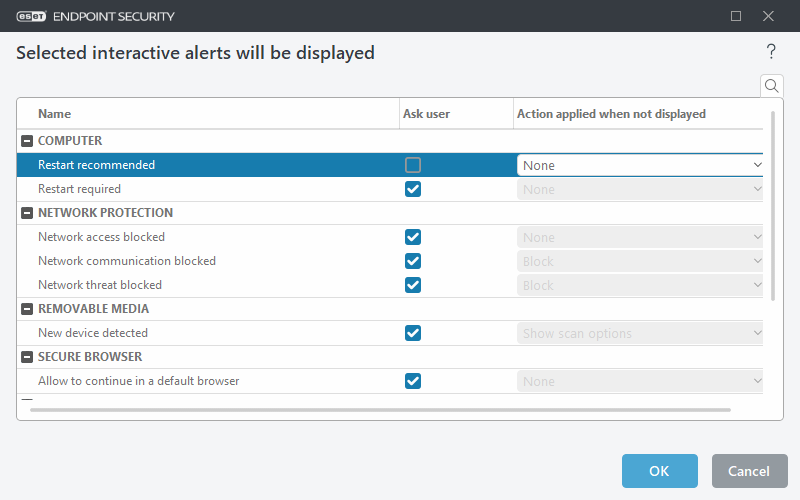Maximize the Endpoint Security window
Viewport: 800px width, 500px height.
point(736,16)
